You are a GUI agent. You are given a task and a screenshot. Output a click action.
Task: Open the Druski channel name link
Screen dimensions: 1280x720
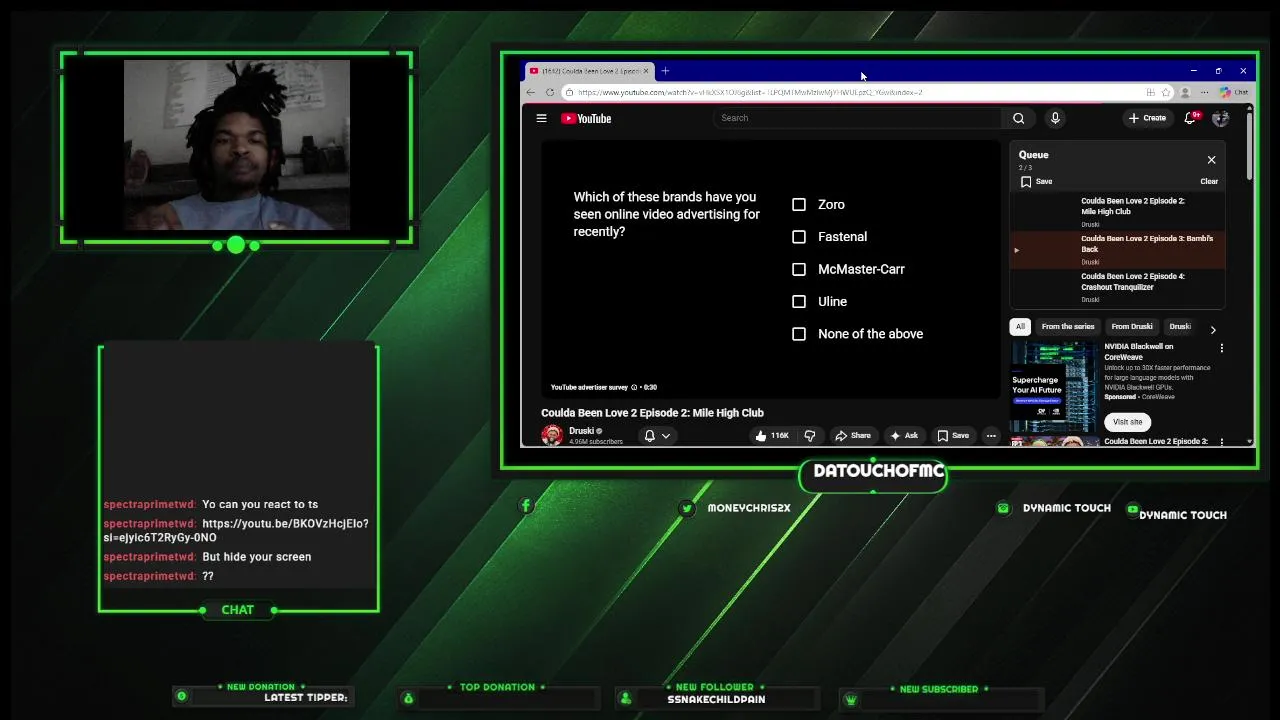click(581, 431)
